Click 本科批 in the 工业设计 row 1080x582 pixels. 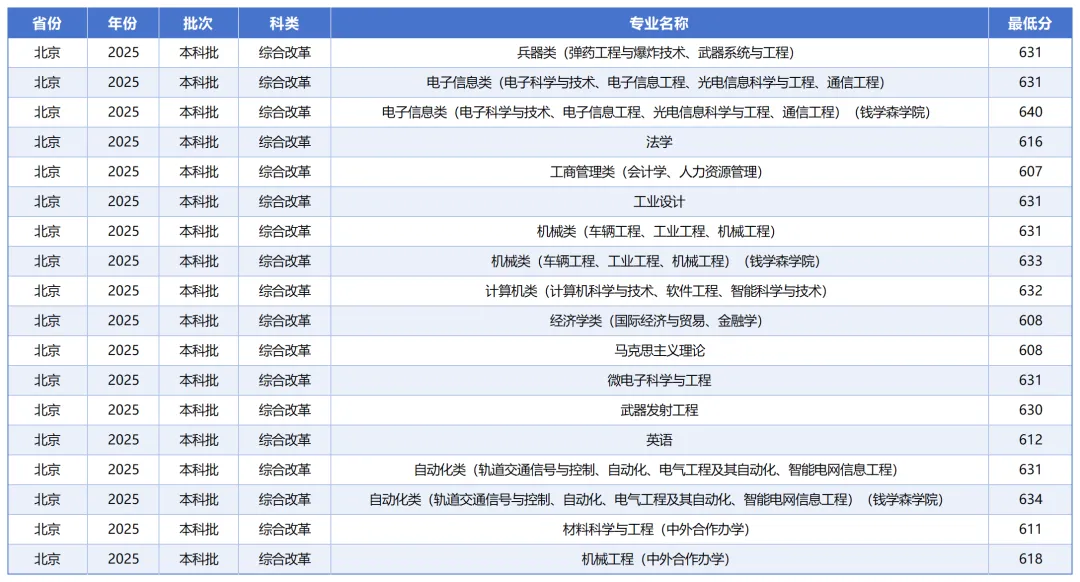[199, 202]
